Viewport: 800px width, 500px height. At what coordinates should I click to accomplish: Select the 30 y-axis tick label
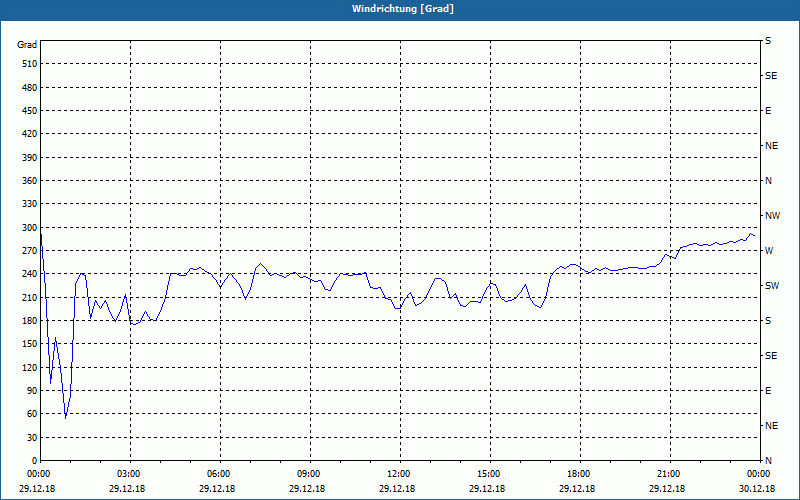coord(31,438)
